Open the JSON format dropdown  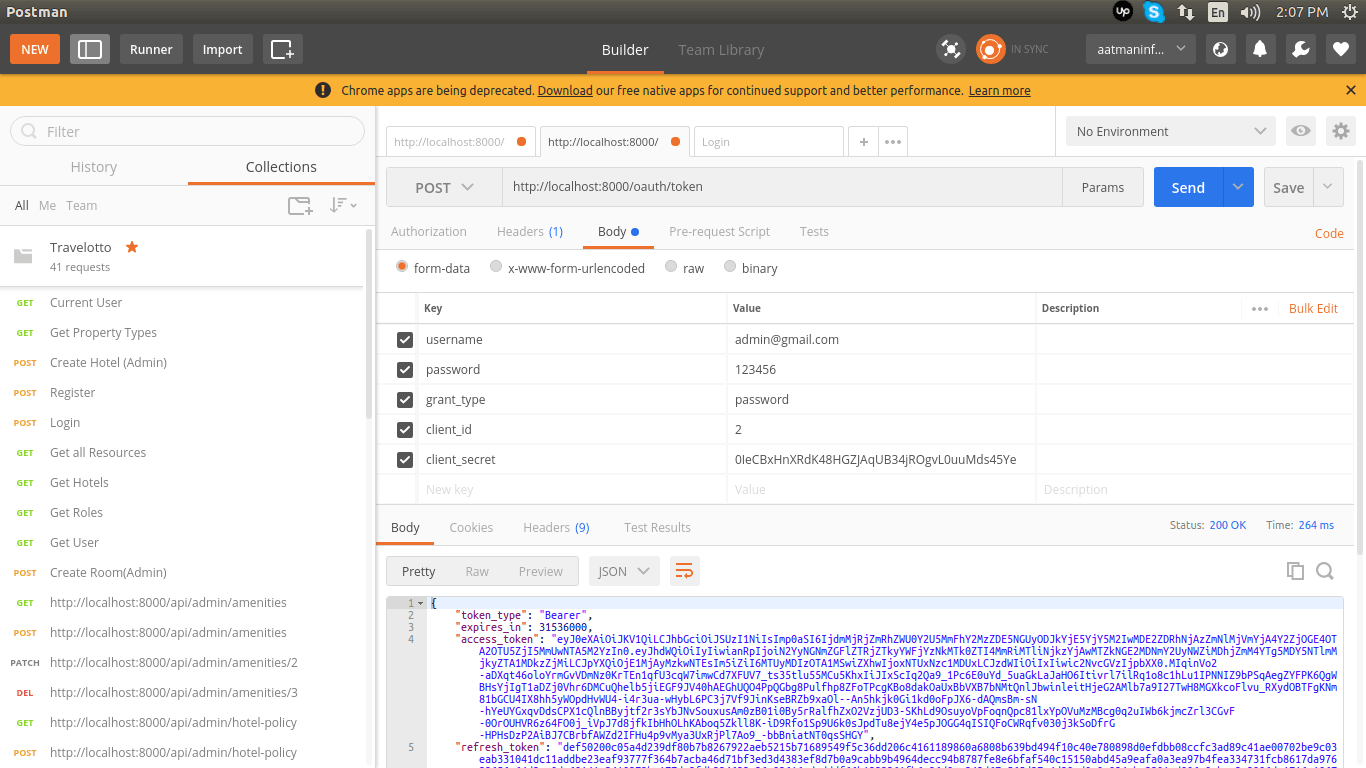point(624,571)
